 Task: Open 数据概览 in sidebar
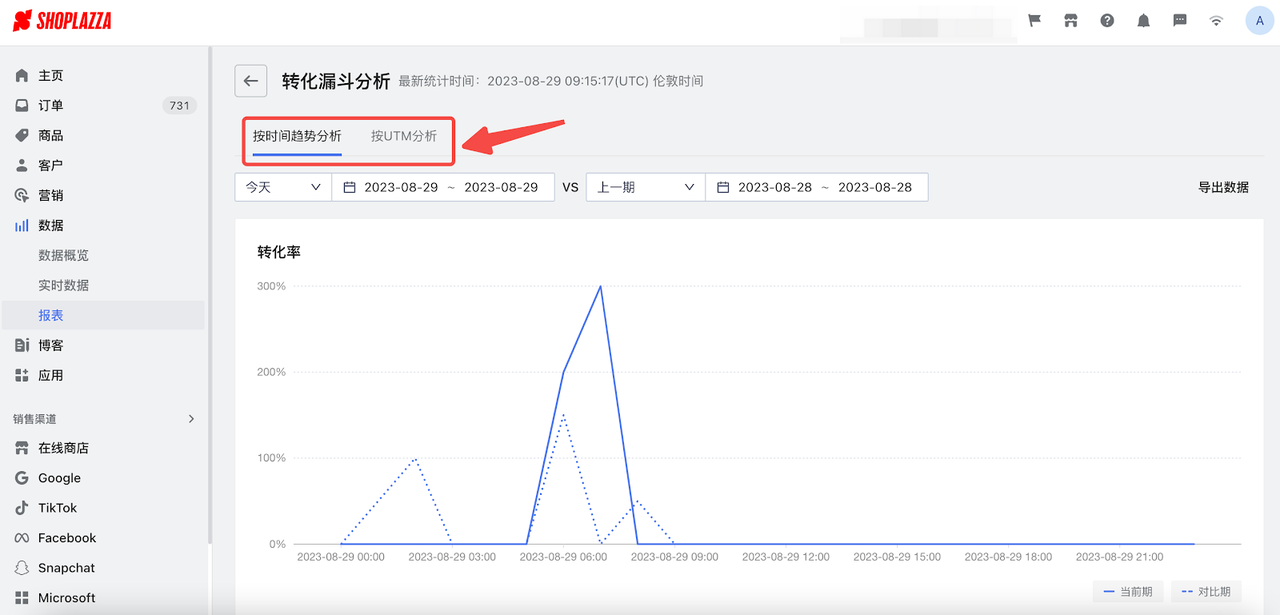coord(63,255)
